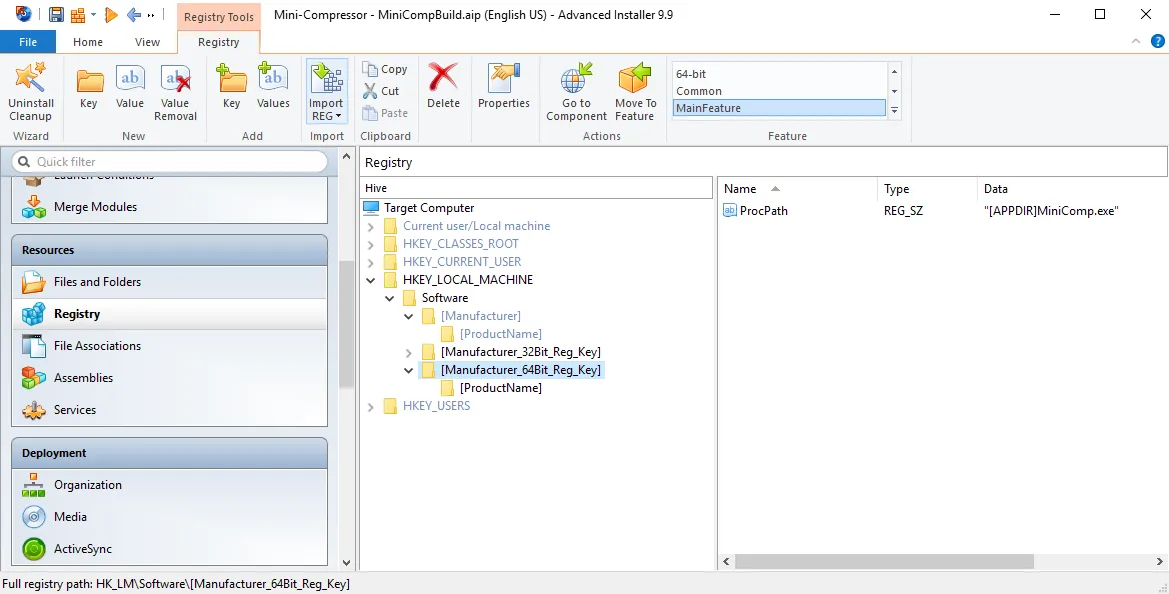The image size is (1169, 594).
Task: Create a new registry Value
Action: pos(130,88)
